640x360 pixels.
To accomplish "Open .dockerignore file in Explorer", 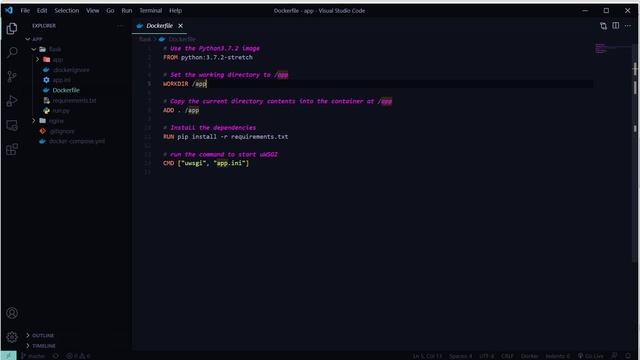I will (71, 70).
